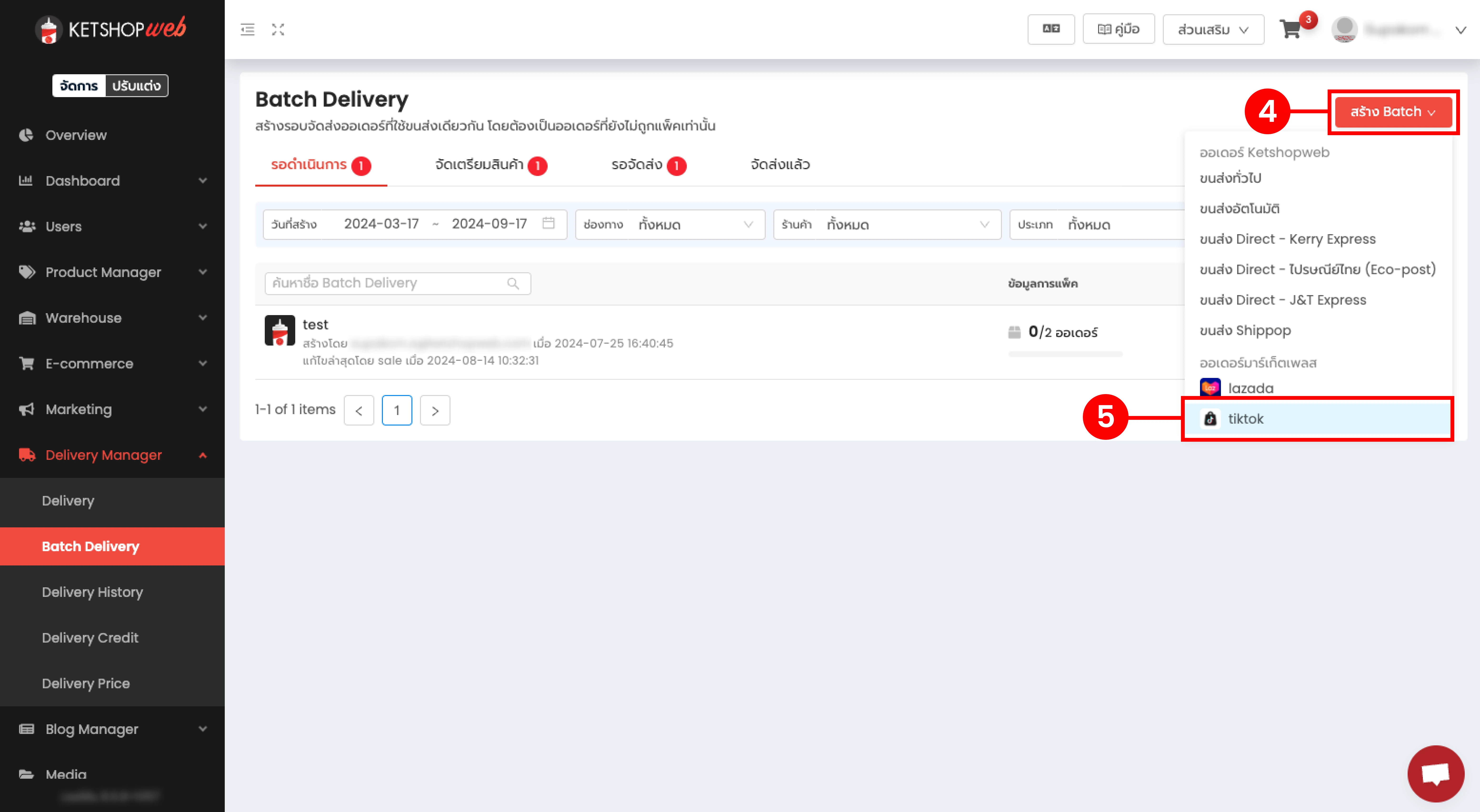Expand the E-commerce chevron
The height and width of the screenshot is (812, 1480).
tap(203, 363)
